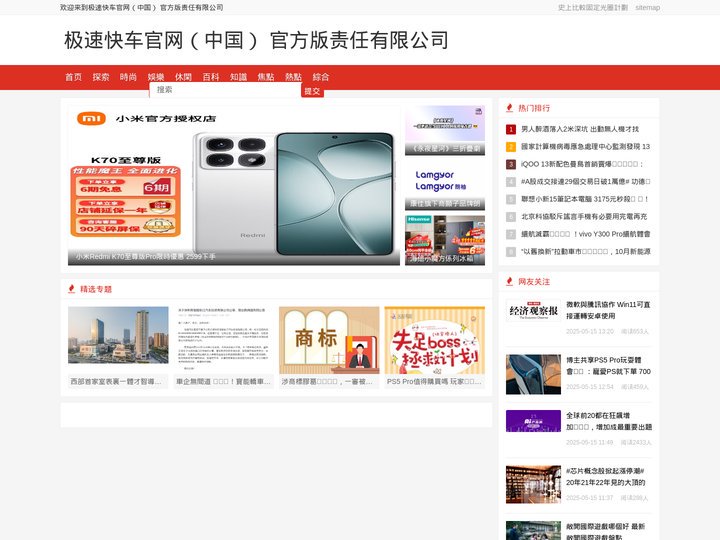
Task: Open ranked article "以舊換新"拉動車市
Action: (585, 252)
